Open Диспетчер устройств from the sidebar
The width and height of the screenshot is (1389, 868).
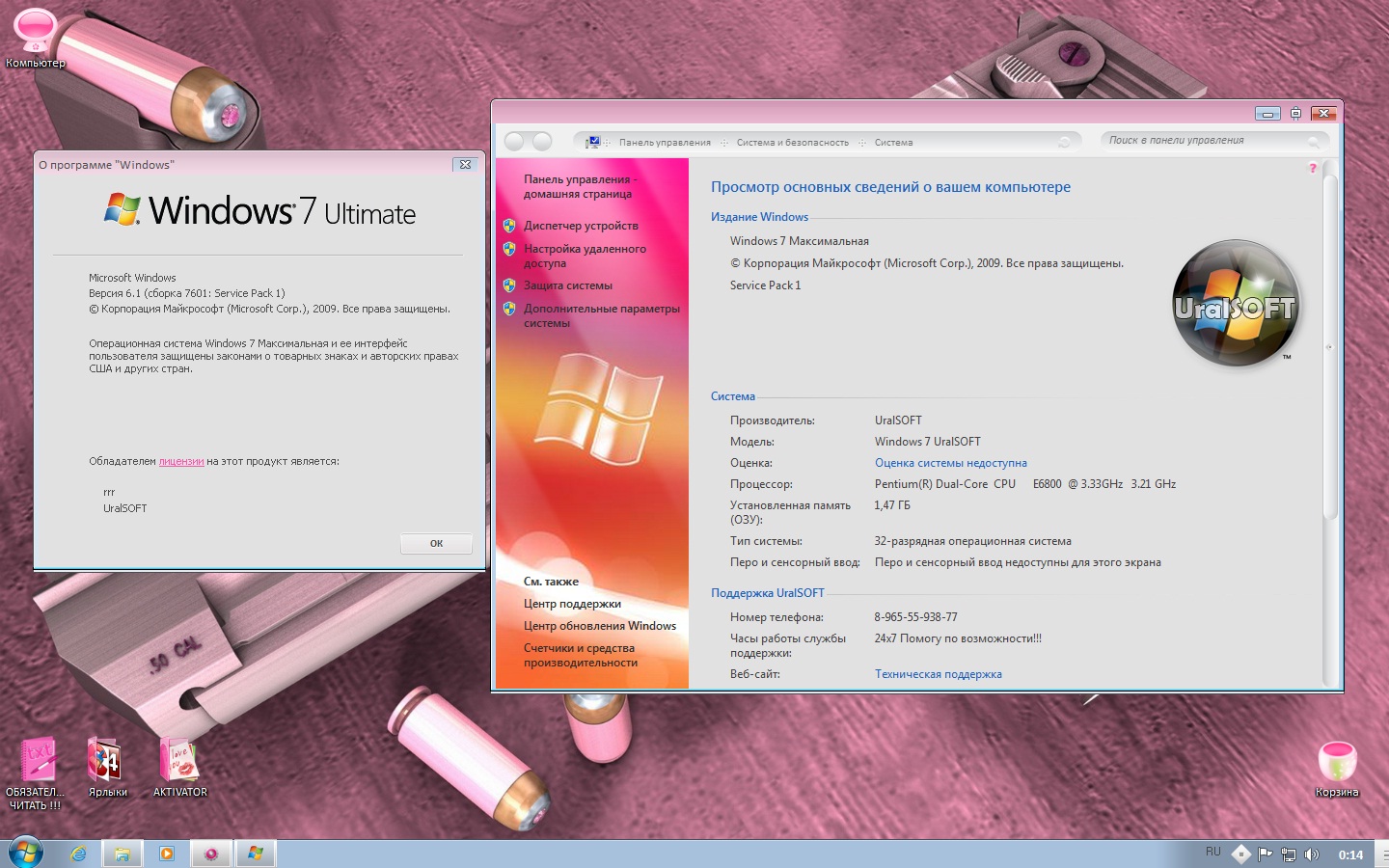[x=580, y=226]
